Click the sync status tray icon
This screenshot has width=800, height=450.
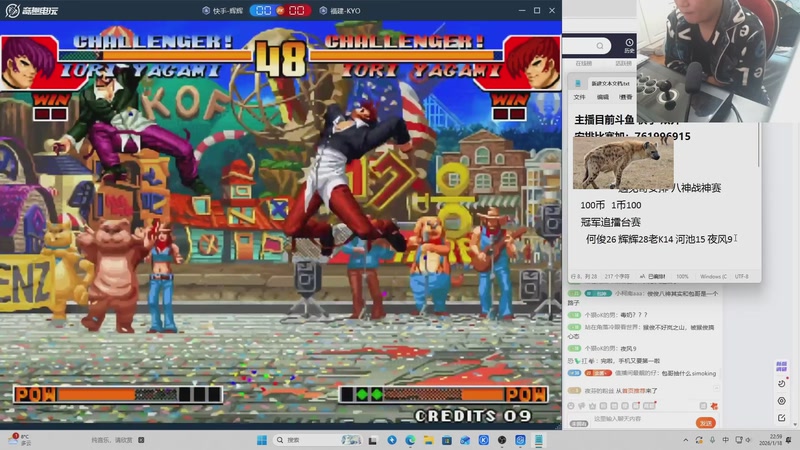(699, 440)
